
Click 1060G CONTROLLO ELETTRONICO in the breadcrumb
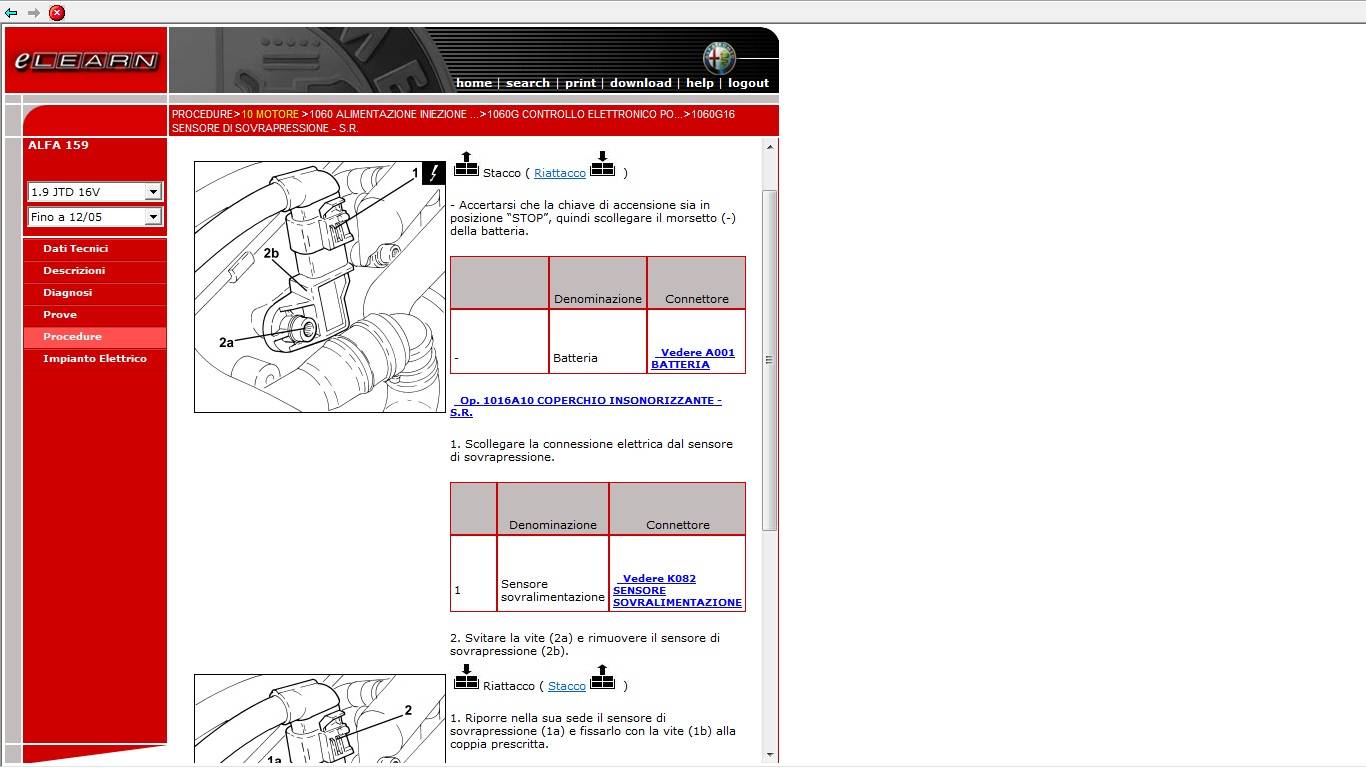pyautogui.click(x=585, y=115)
